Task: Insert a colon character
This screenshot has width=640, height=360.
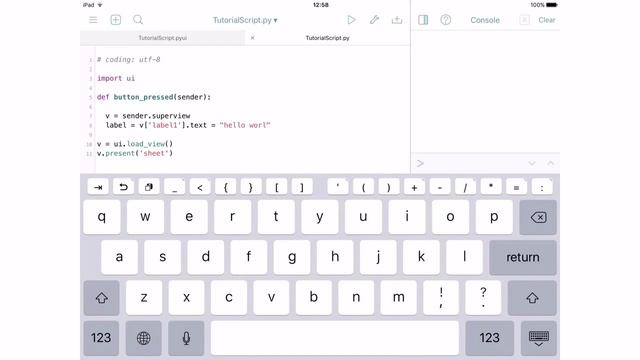Action: 542,187
